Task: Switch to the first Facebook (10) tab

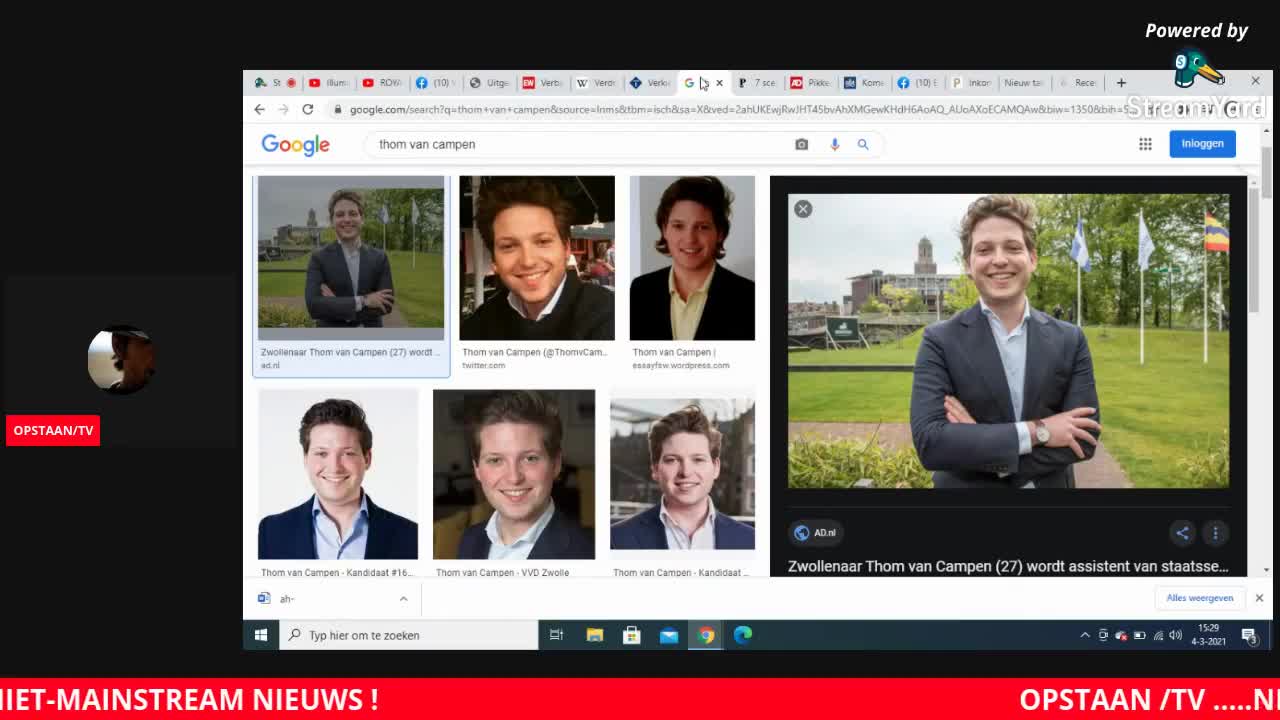Action: pyautogui.click(x=437, y=83)
